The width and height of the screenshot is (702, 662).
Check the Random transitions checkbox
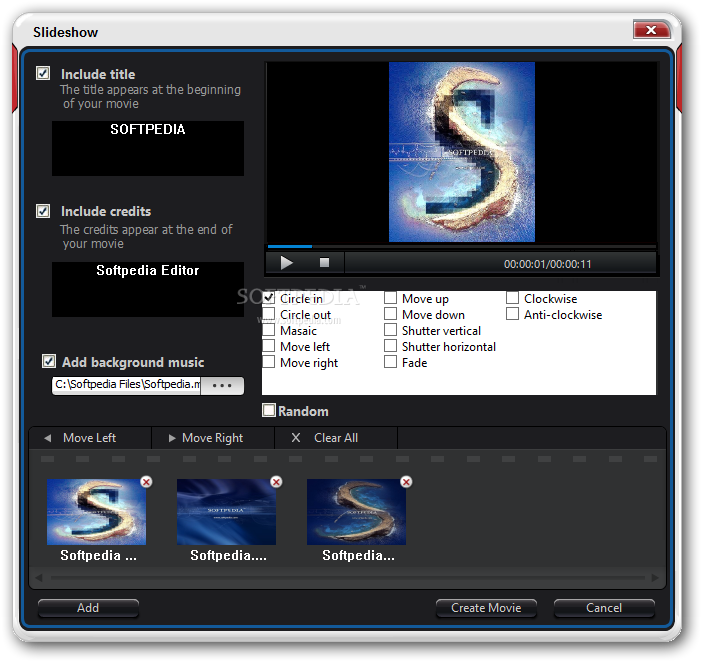[269, 410]
